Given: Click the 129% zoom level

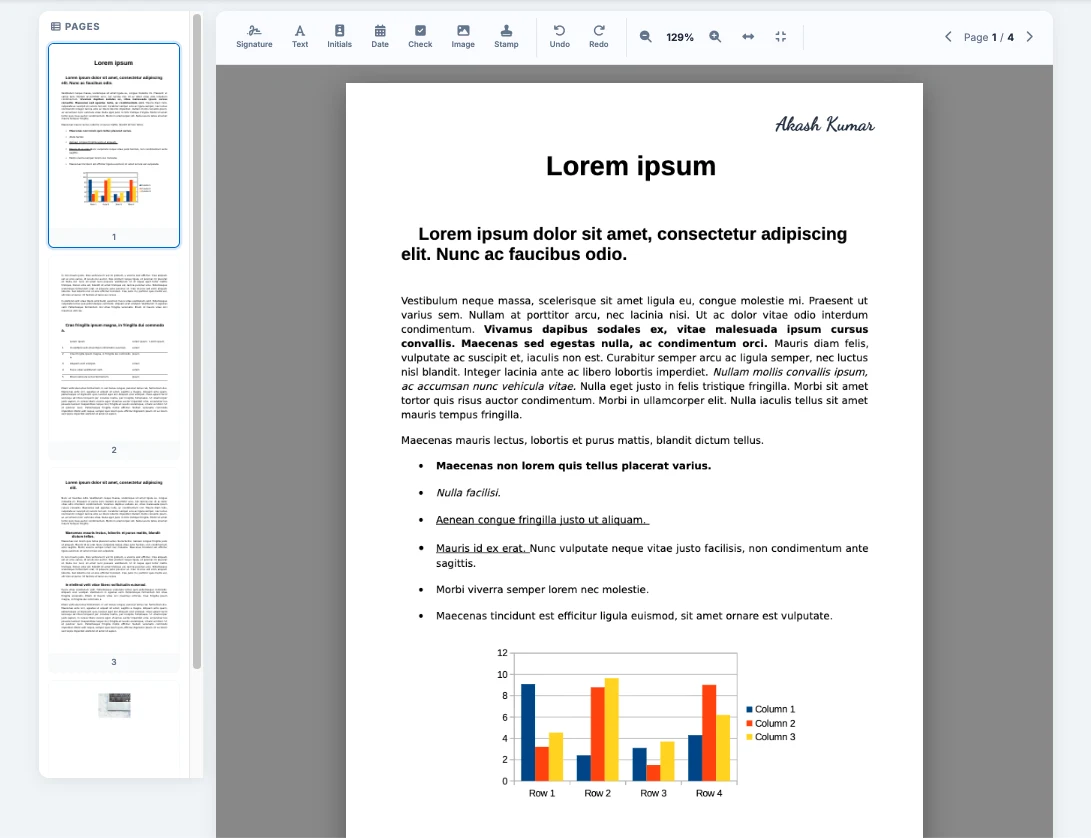Looking at the screenshot, I should point(680,38).
